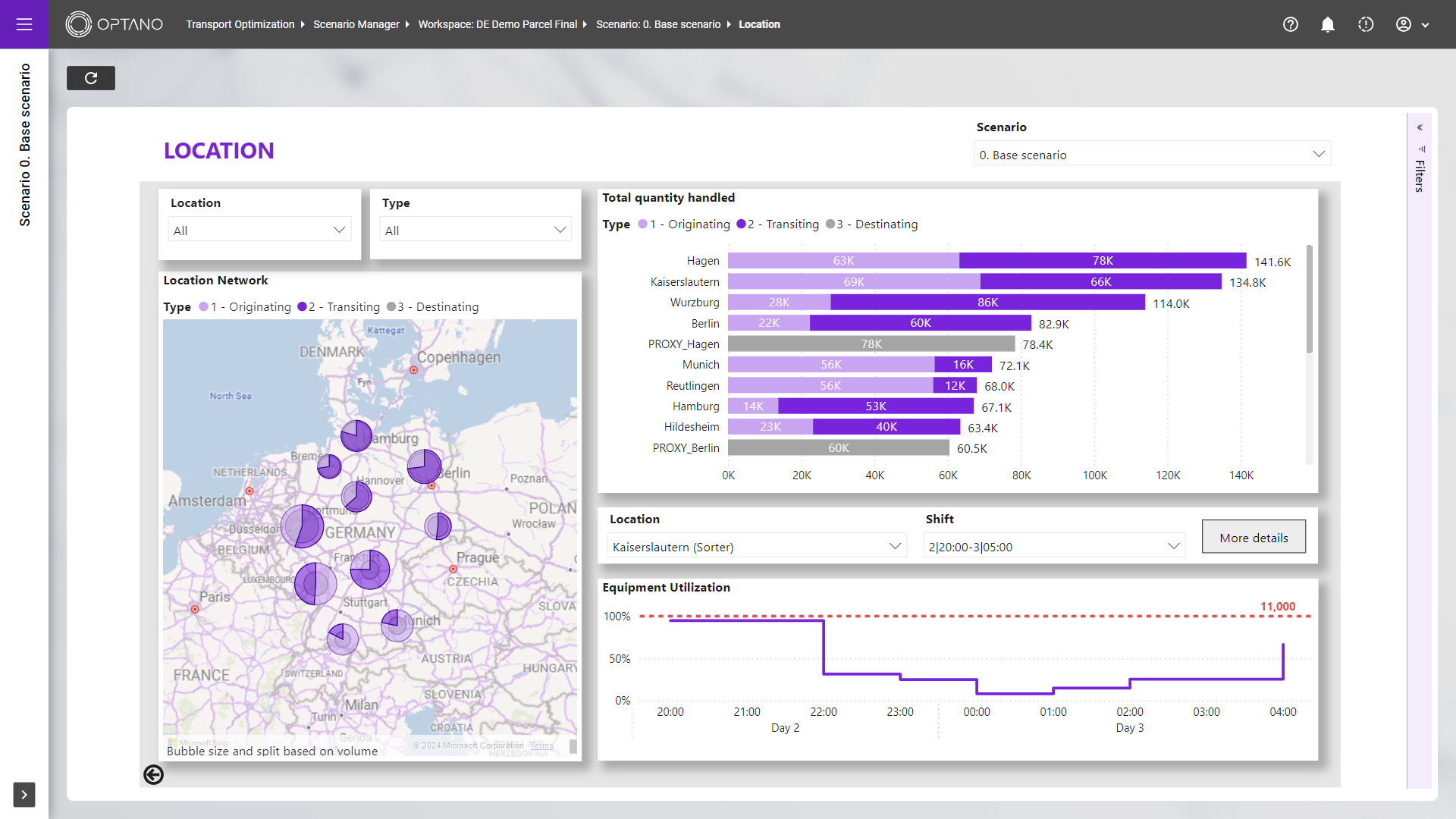This screenshot has width=1456, height=819.
Task: Open the hamburger menu
Action: (x=24, y=24)
